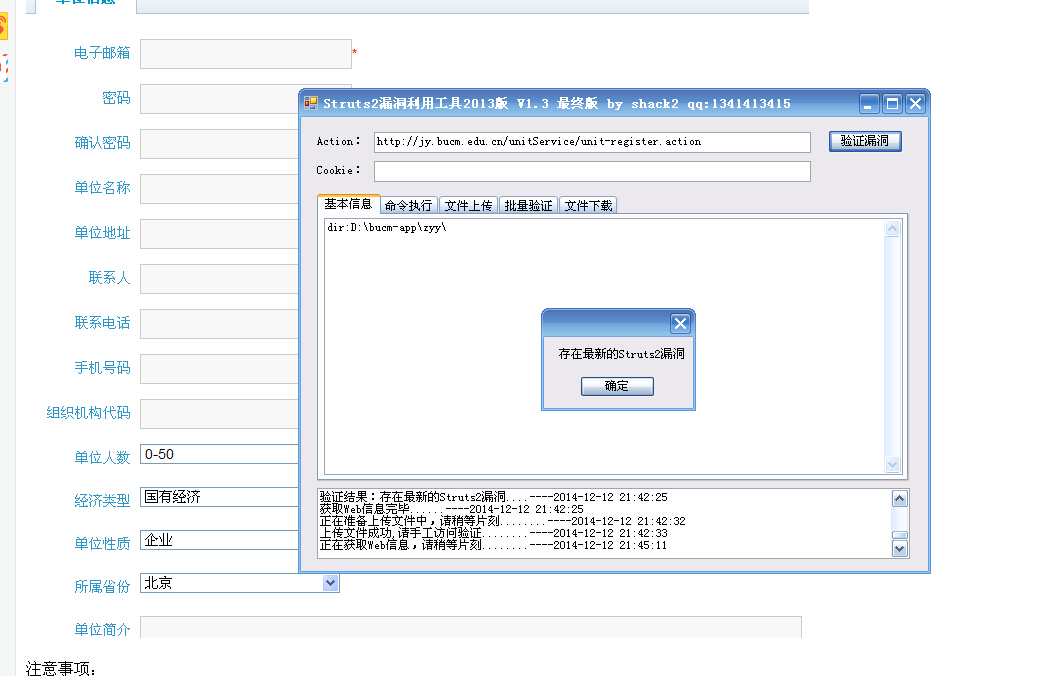
Task: Click scroll-up arrow of log panel
Action: pyautogui.click(x=899, y=499)
